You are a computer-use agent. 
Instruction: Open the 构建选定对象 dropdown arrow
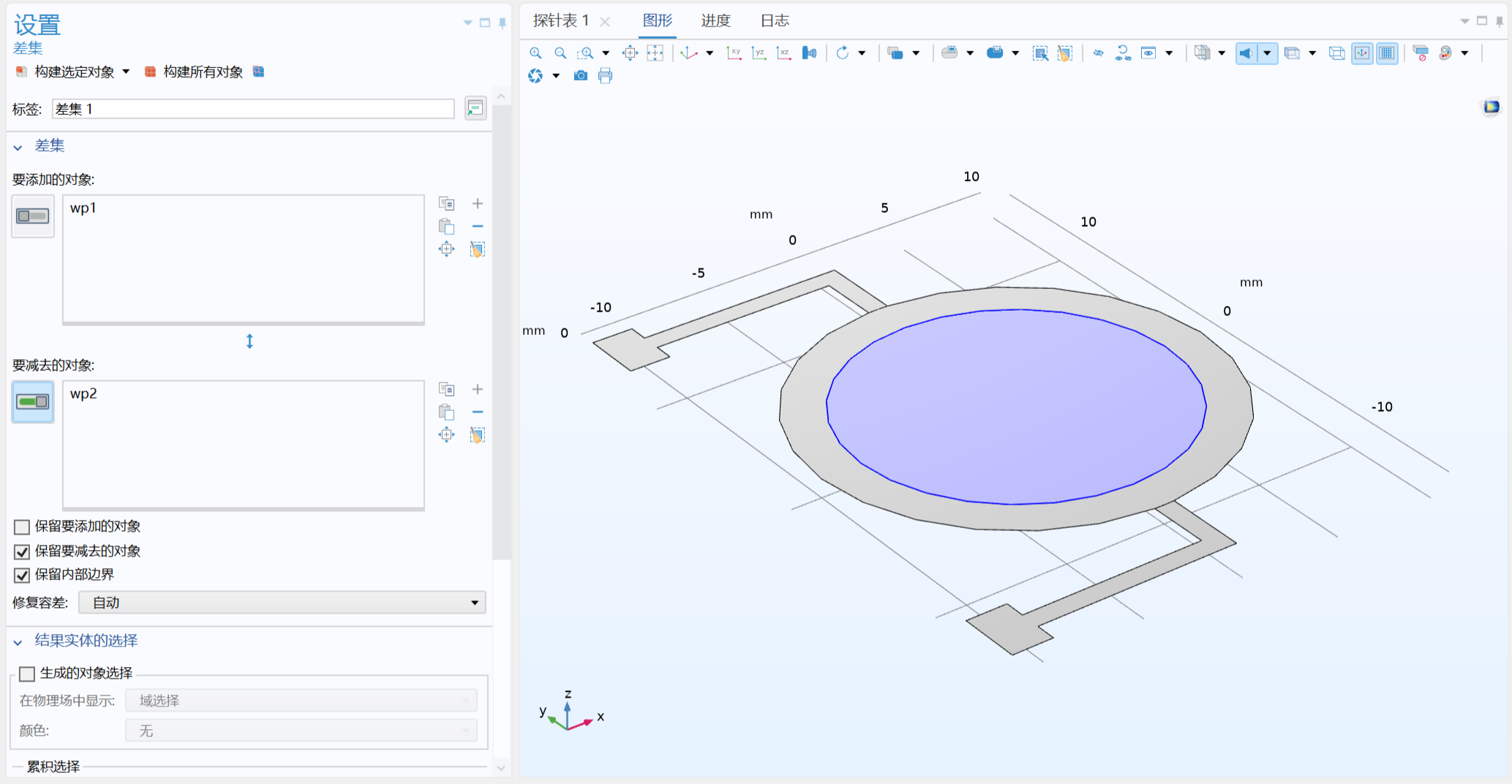[126, 72]
